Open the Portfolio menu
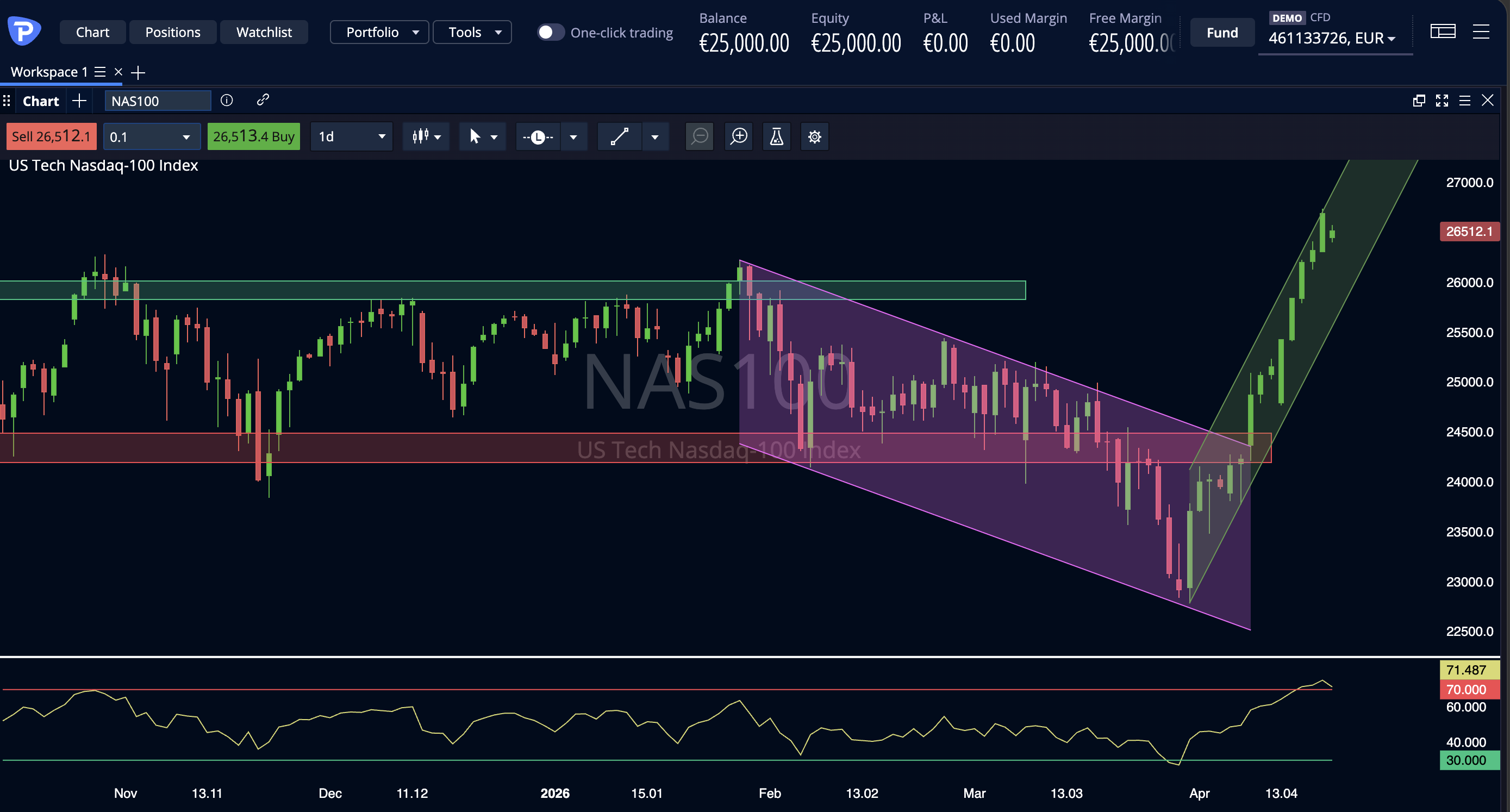The image size is (1510, 812). [379, 32]
